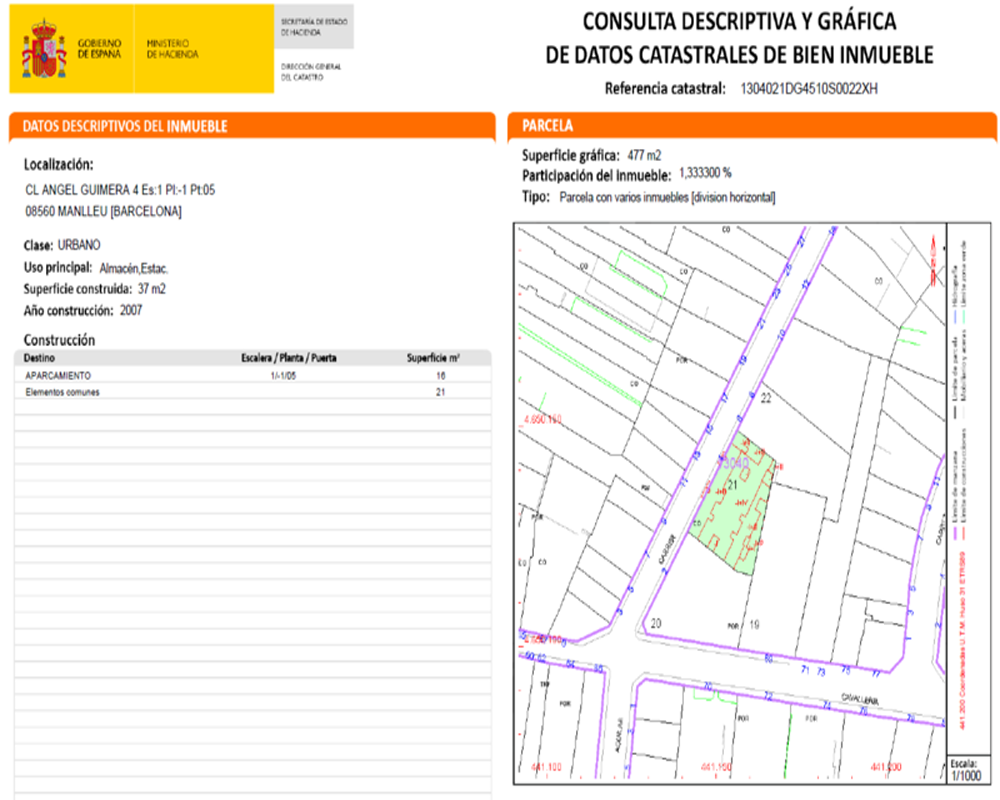Click the Datos Descriptivos del Inmueble header
Viewport: 1000px width, 800px height.
[252, 126]
